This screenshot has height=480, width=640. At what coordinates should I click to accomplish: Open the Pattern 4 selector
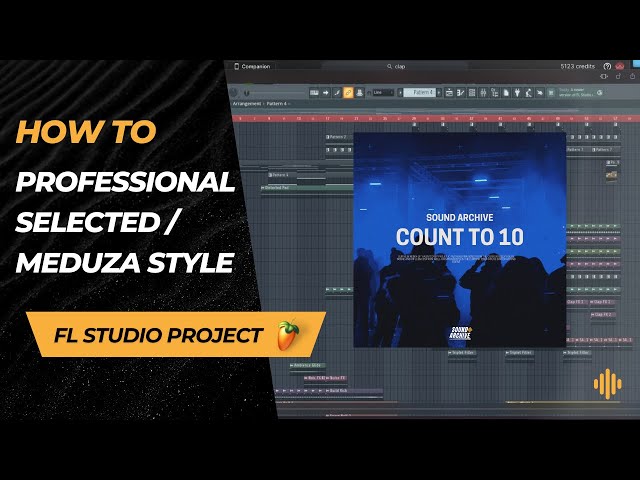(420, 93)
